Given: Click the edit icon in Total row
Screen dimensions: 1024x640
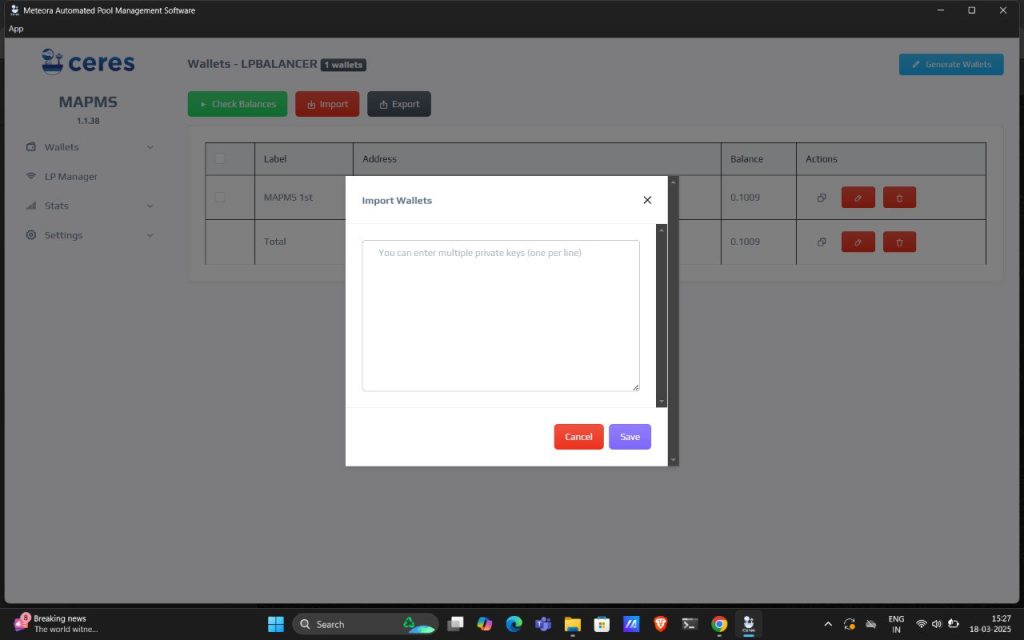Looking at the screenshot, I should click(858, 242).
